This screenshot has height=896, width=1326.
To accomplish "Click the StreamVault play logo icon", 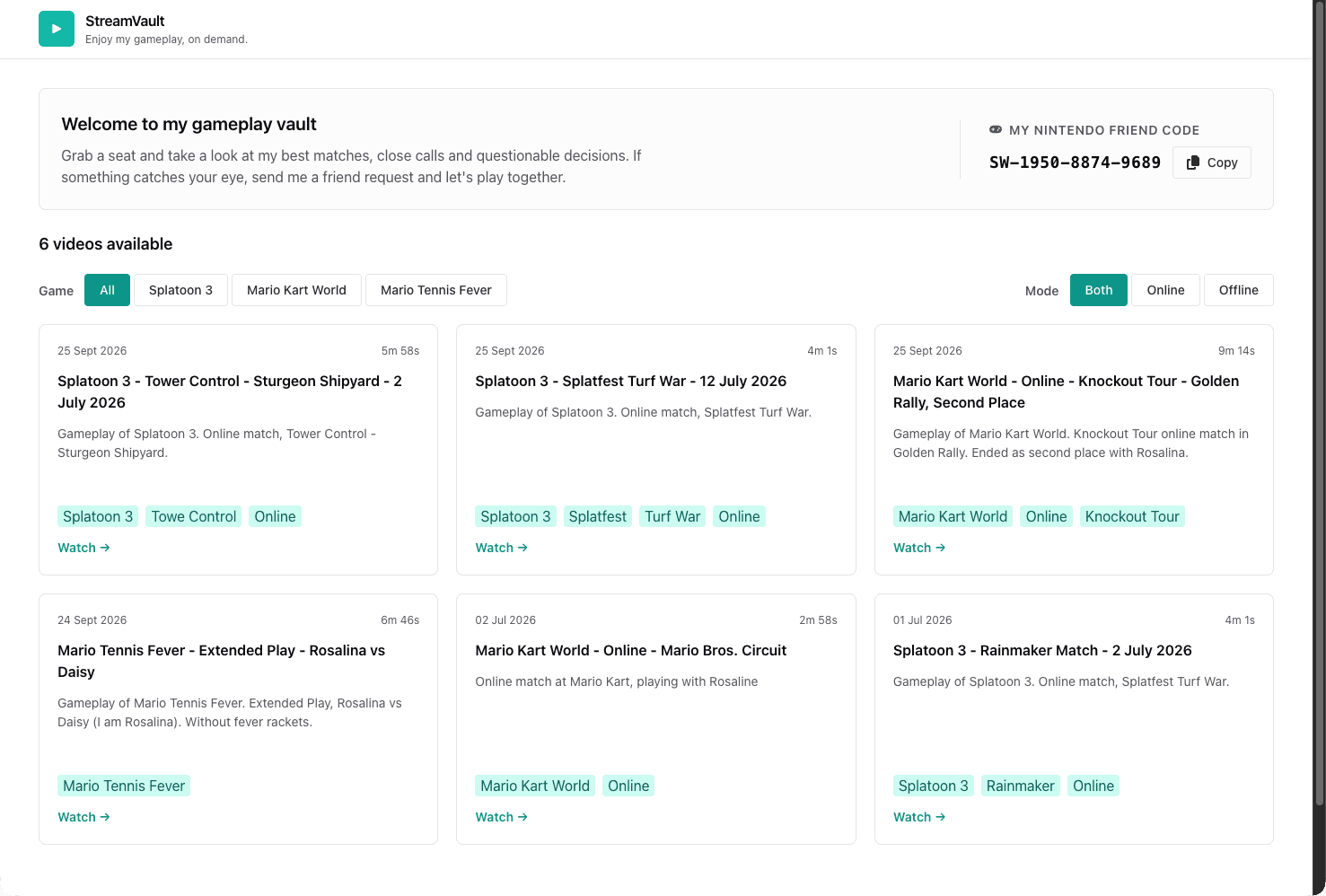I will pyautogui.click(x=57, y=29).
